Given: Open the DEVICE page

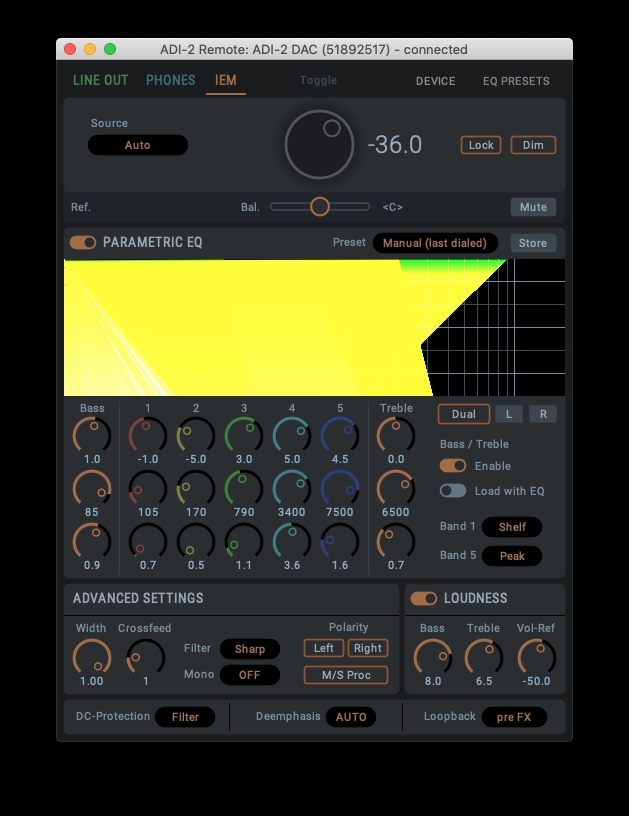Looking at the screenshot, I should [435, 81].
